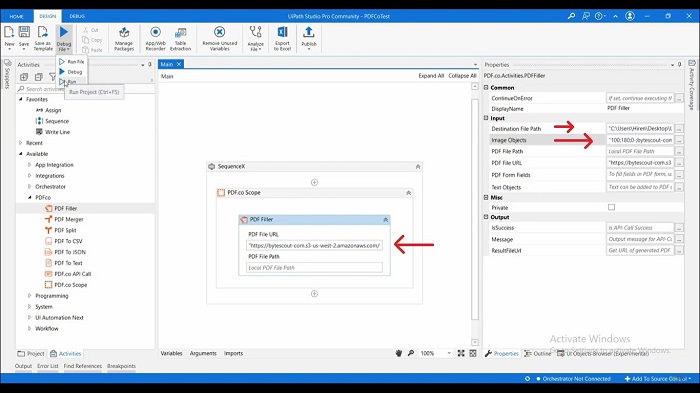Open the Variables panel
This screenshot has height=393, width=700.
(x=171, y=353)
